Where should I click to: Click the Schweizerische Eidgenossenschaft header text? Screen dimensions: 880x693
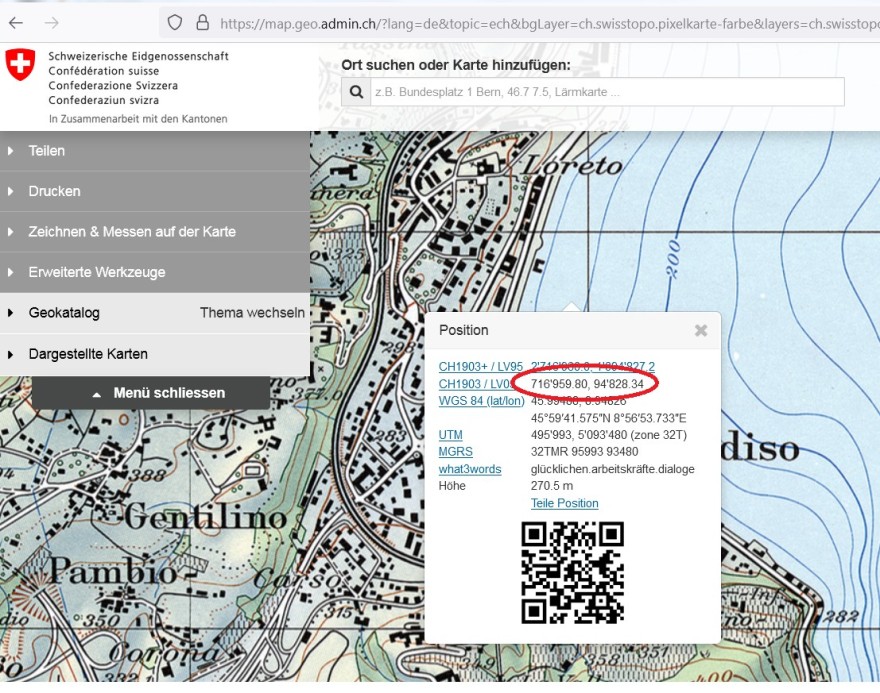(139, 56)
